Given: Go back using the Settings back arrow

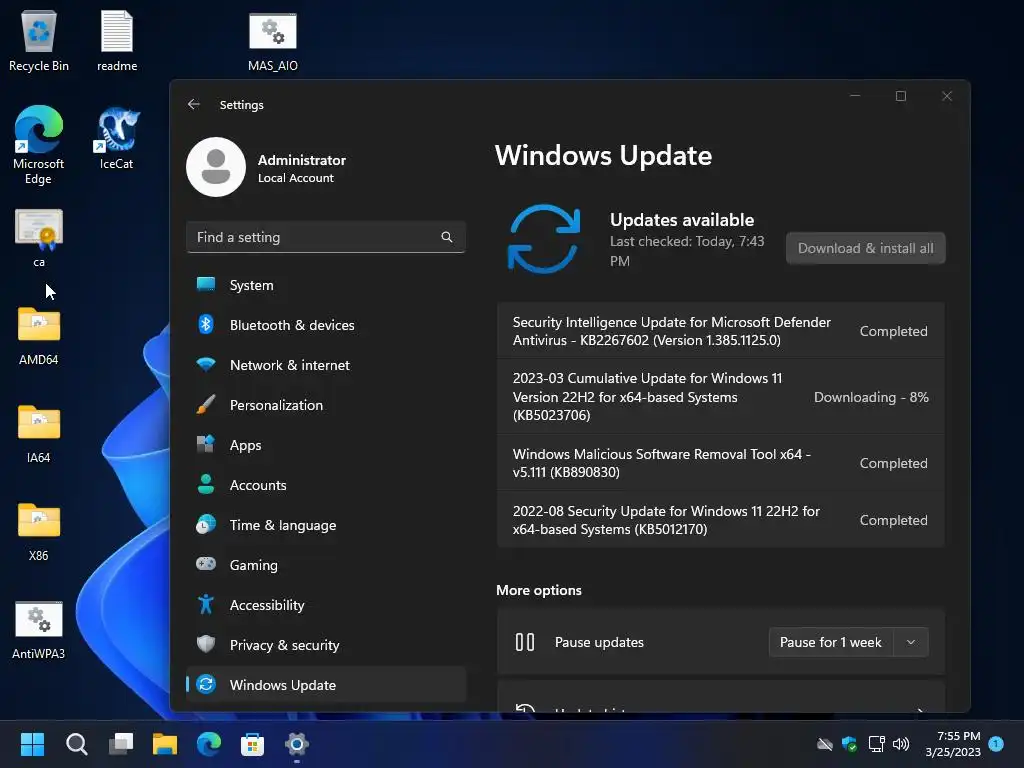Looking at the screenshot, I should pos(193,104).
